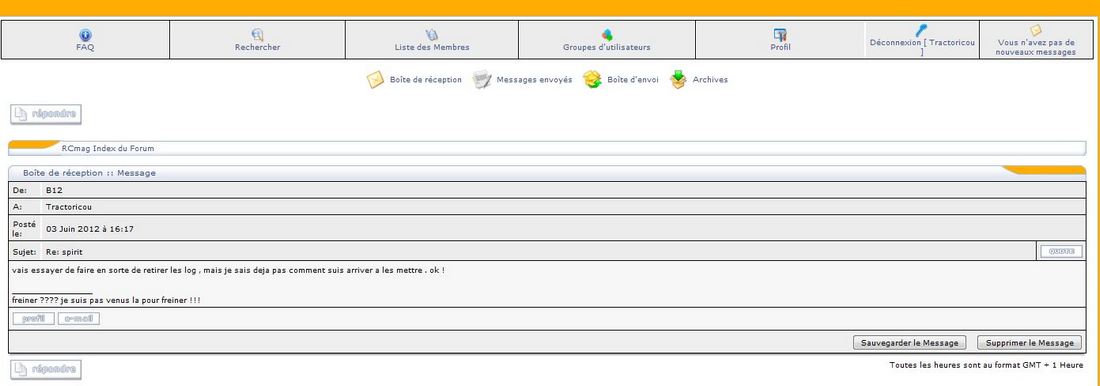Click the new messages envelope icon

click(x=1035, y=30)
